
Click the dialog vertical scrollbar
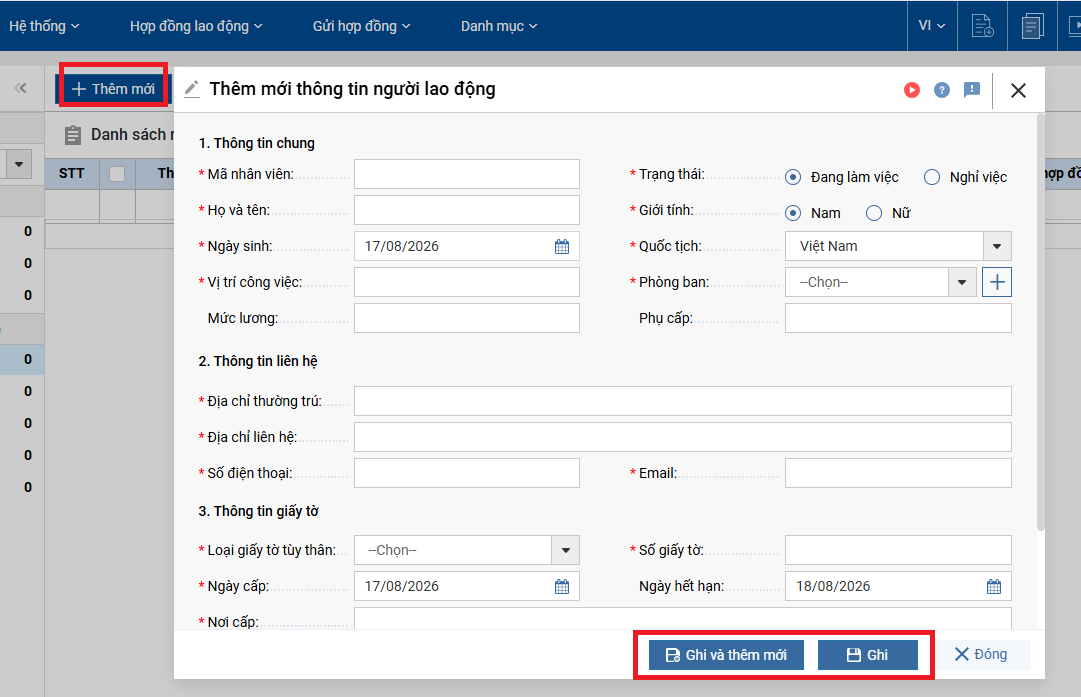coord(1040,323)
